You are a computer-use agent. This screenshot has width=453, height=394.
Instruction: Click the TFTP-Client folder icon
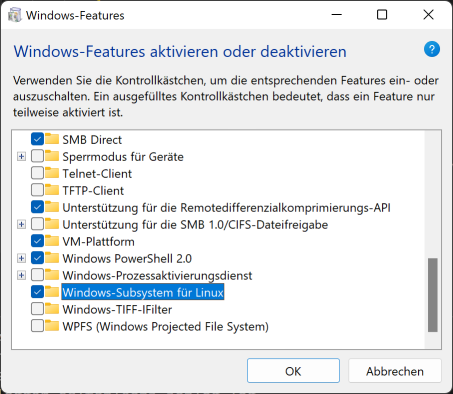(52, 190)
